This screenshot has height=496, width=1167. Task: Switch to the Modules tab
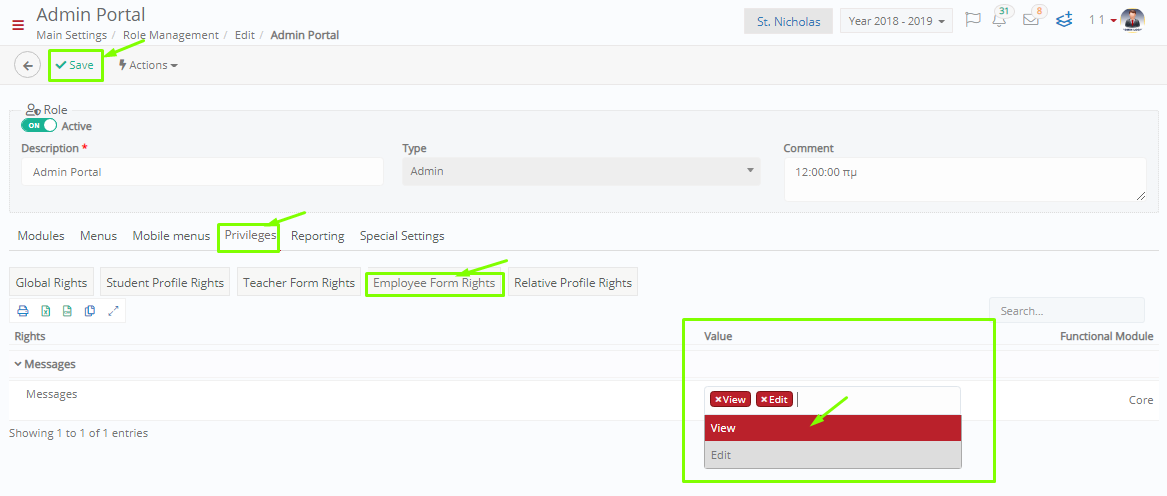[41, 236]
